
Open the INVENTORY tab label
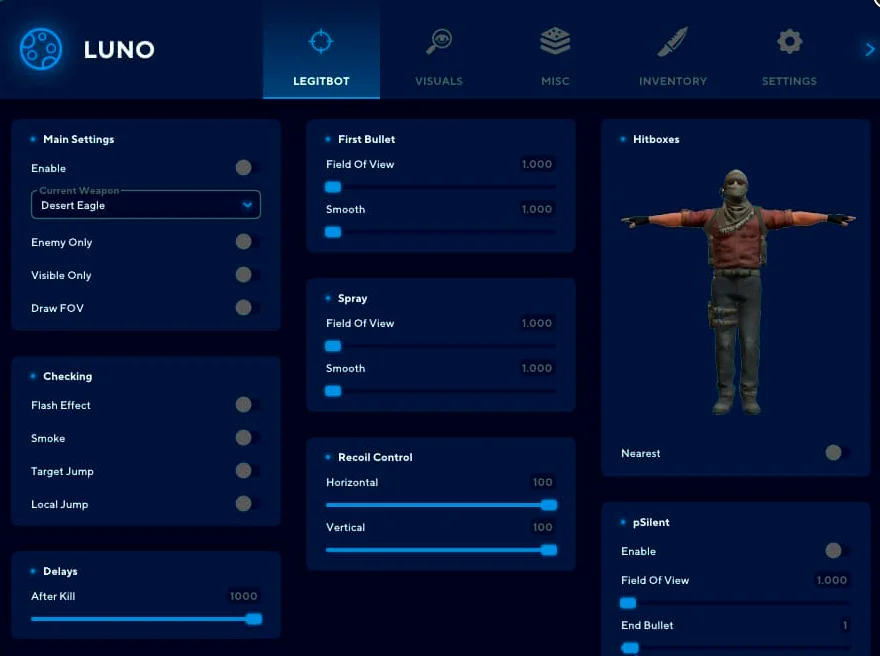tap(672, 81)
